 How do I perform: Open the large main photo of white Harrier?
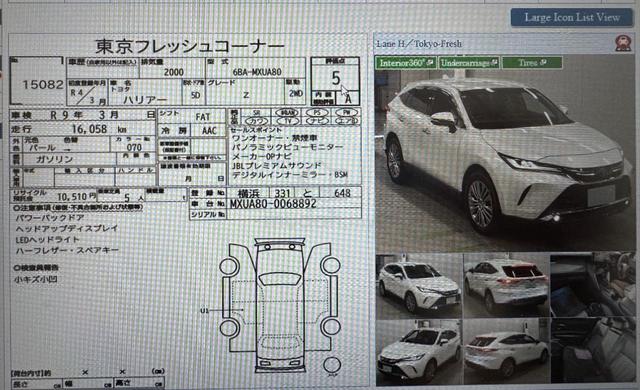pos(504,153)
